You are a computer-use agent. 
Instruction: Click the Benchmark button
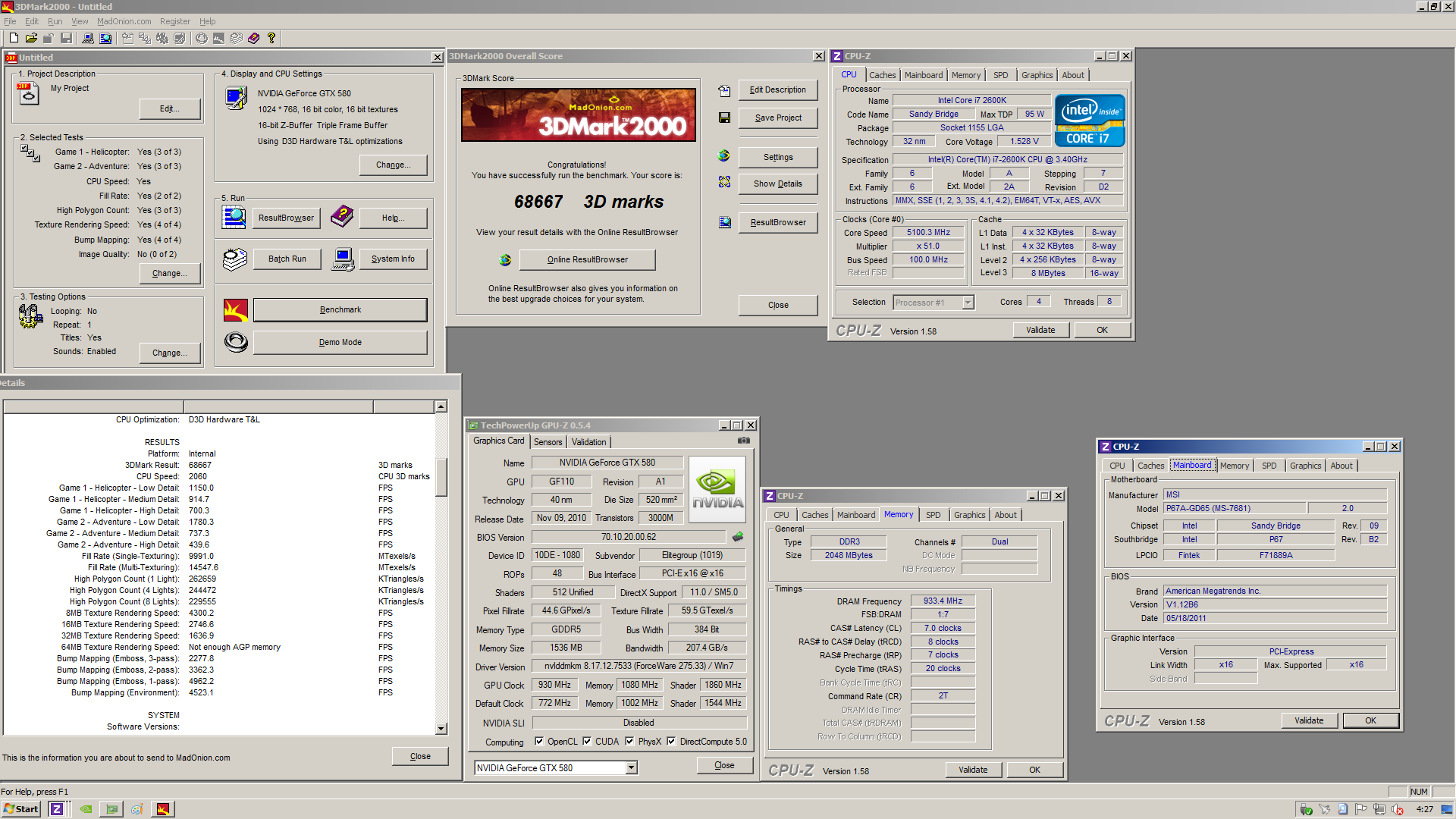click(x=340, y=309)
